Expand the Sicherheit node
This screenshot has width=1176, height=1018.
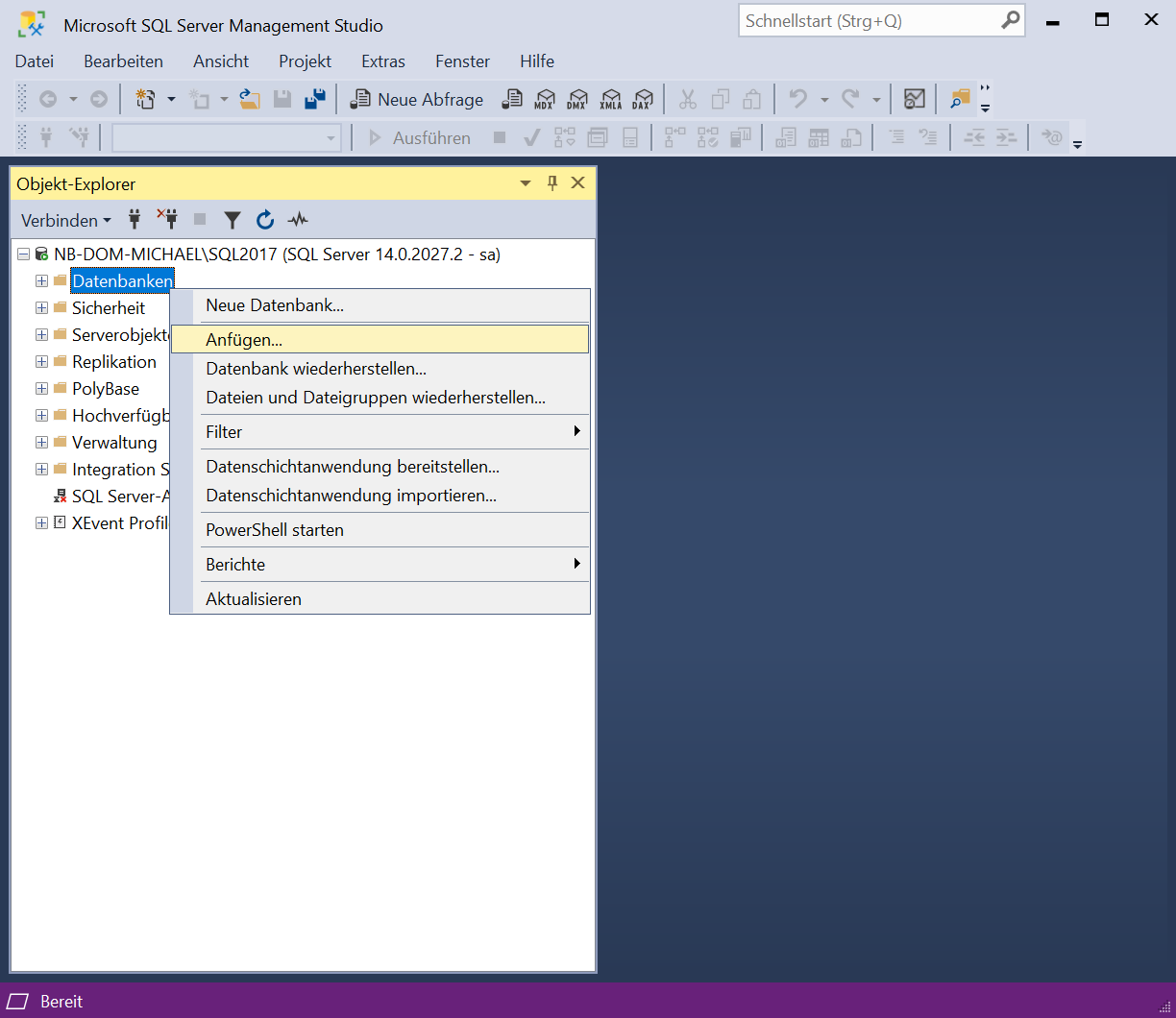41,308
